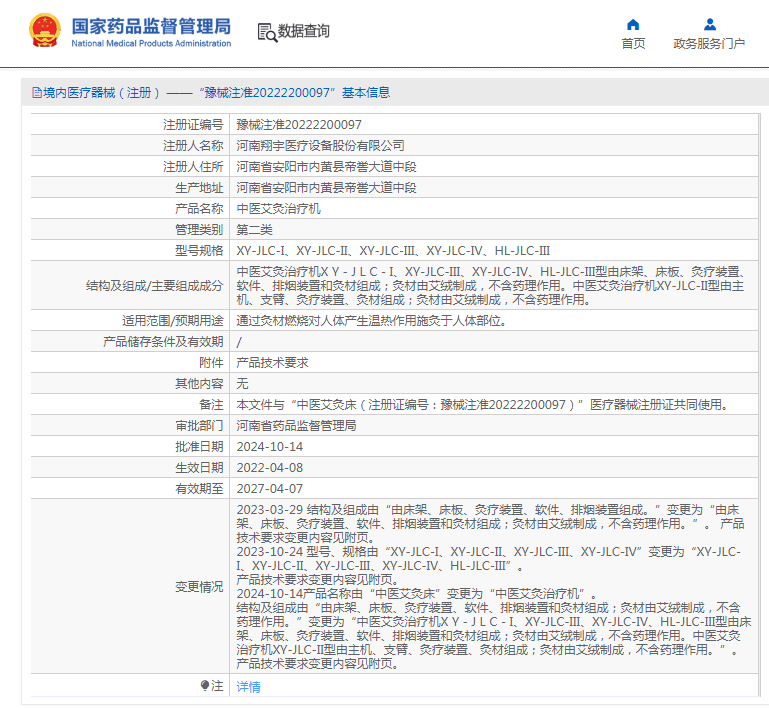The image size is (769, 708).
Task: Click approval date 2024-10-14
Action: tap(270, 447)
